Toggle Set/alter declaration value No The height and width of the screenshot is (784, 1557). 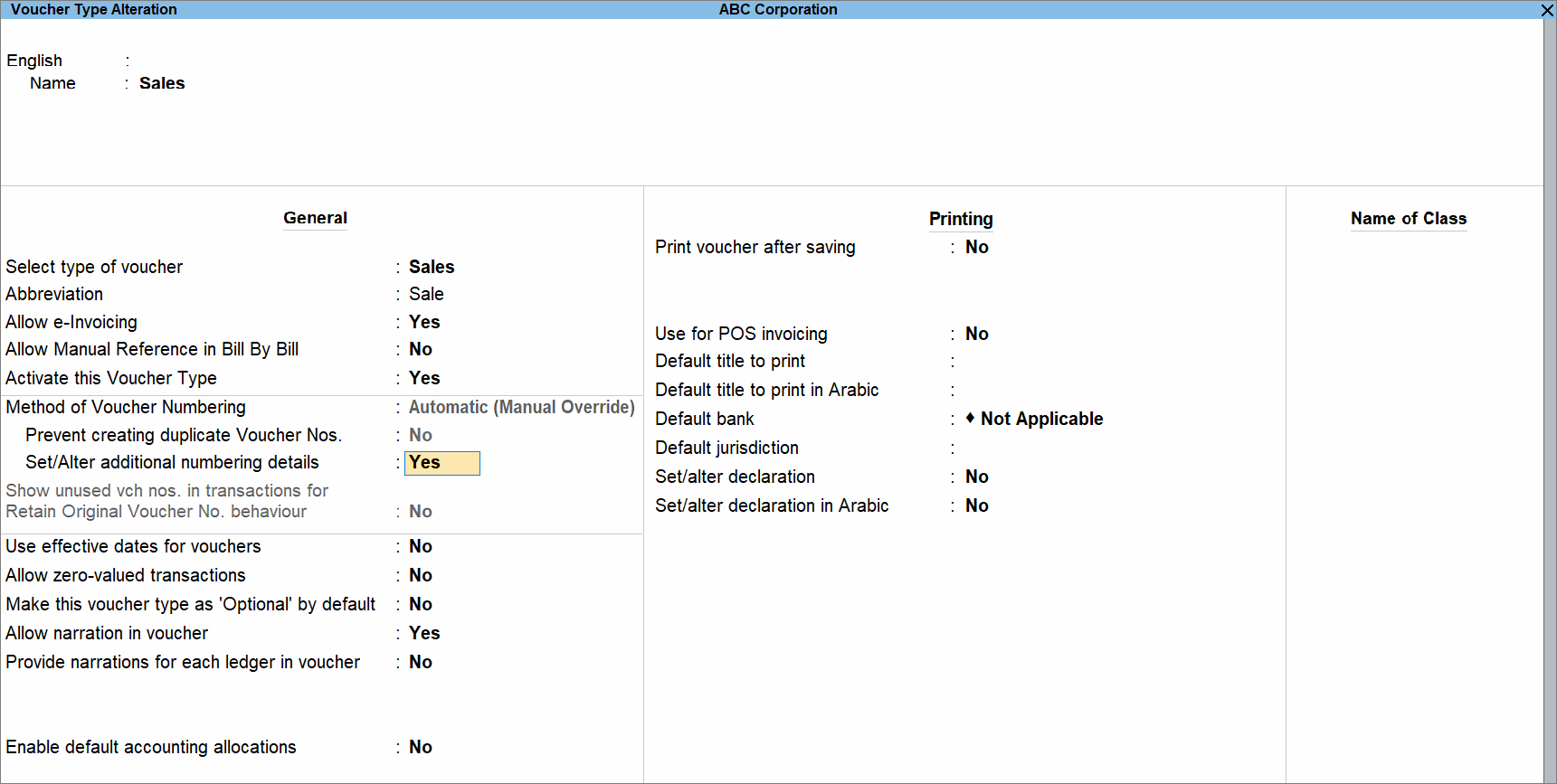click(977, 477)
